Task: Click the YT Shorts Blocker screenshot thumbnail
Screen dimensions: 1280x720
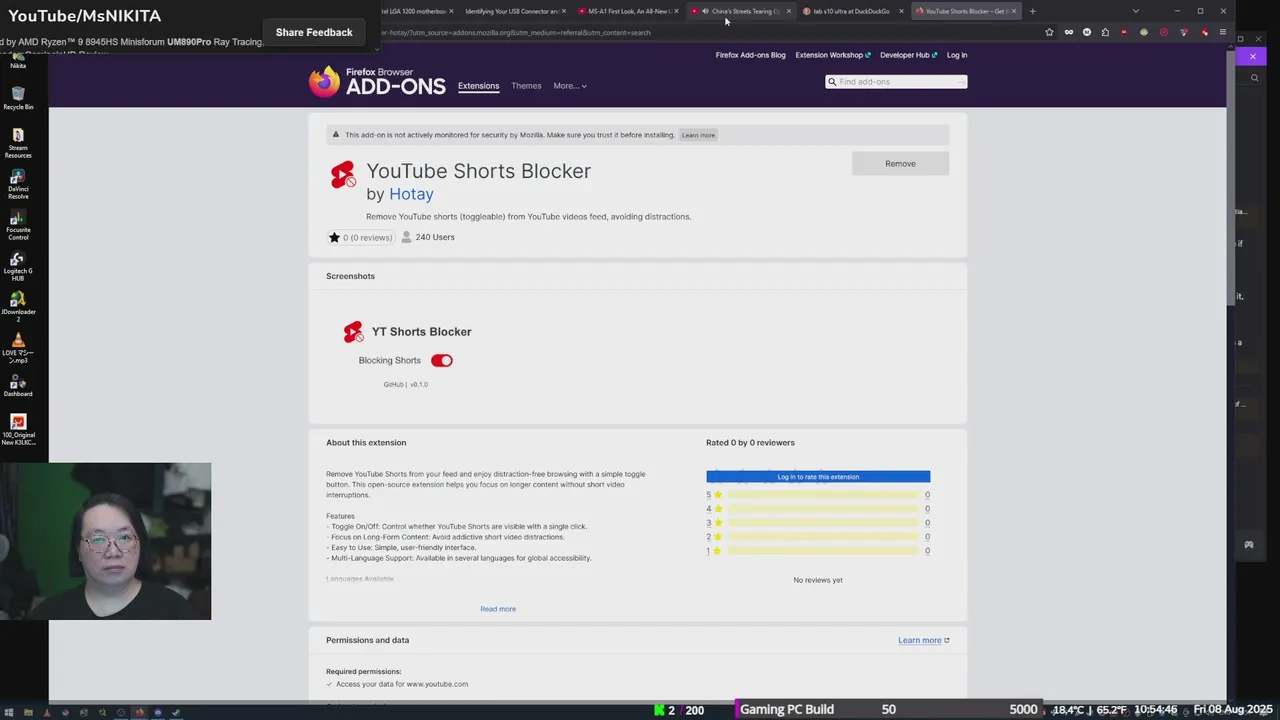Action: click(x=407, y=356)
